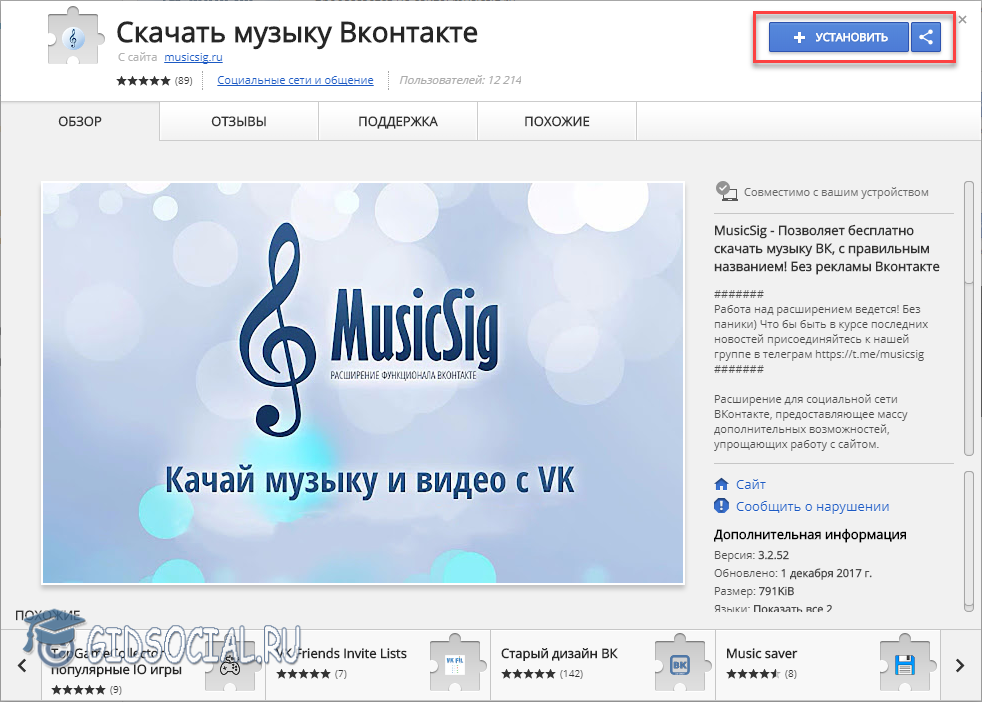Image resolution: width=982 pixels, height=702 pixels.
Task: Click the home icon beside Сайт
Action: click(x=723, y=484)
